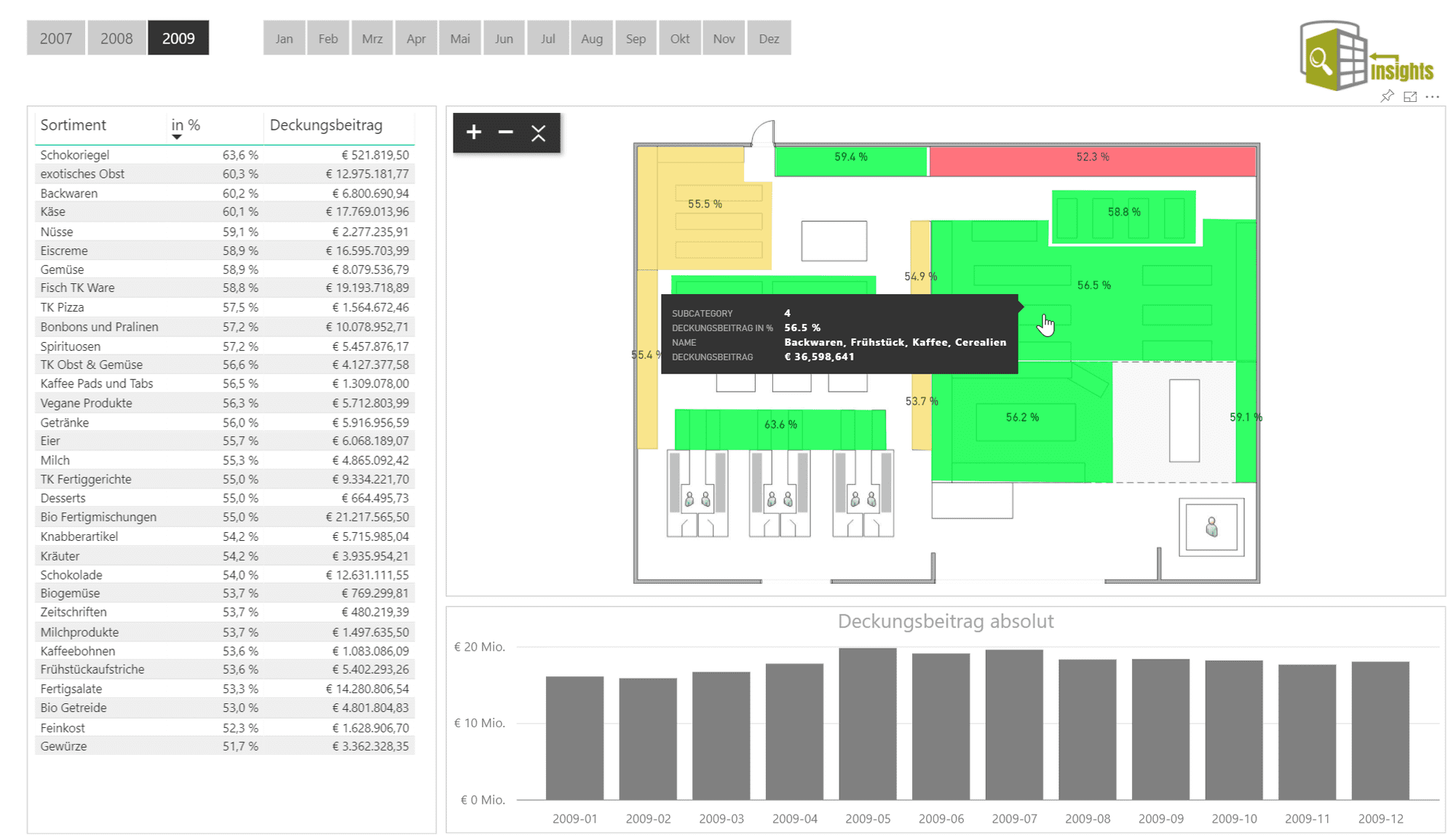Click the database/grid icon in top right
This screenshot has height=835, width=1456.
(x=1350, y=55)
